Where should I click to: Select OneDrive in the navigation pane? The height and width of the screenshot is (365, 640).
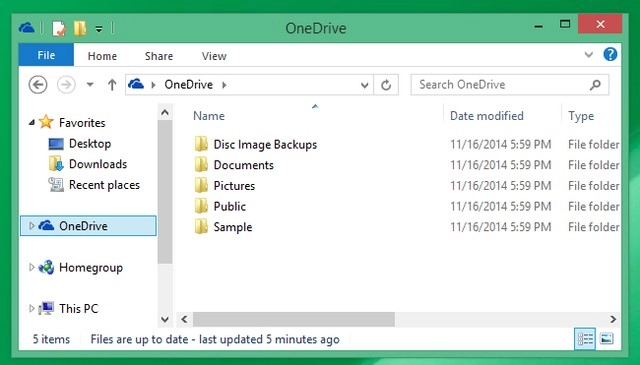click(83, 226)
